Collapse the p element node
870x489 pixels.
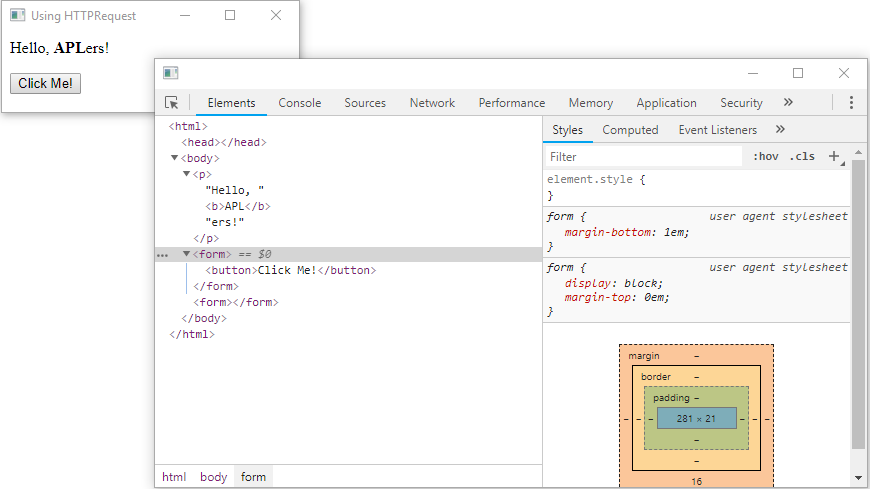click(x=187, y=174)
